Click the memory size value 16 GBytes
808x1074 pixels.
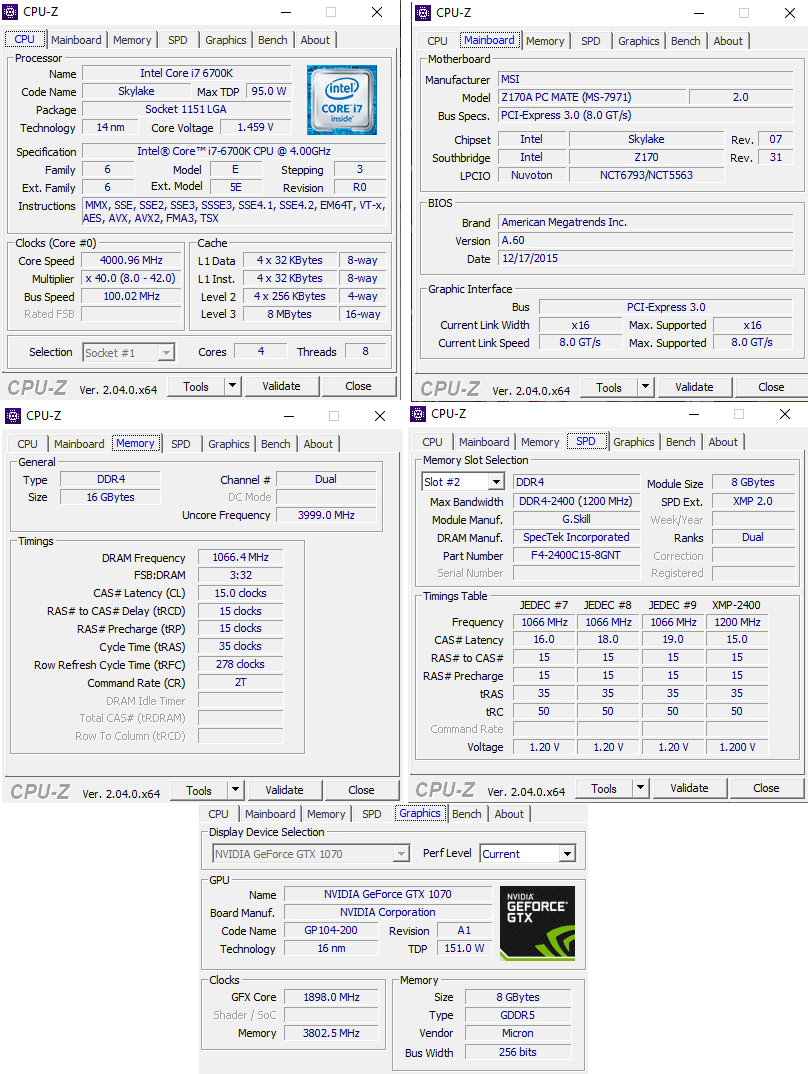pyautogui.click(x=110, y=497)
